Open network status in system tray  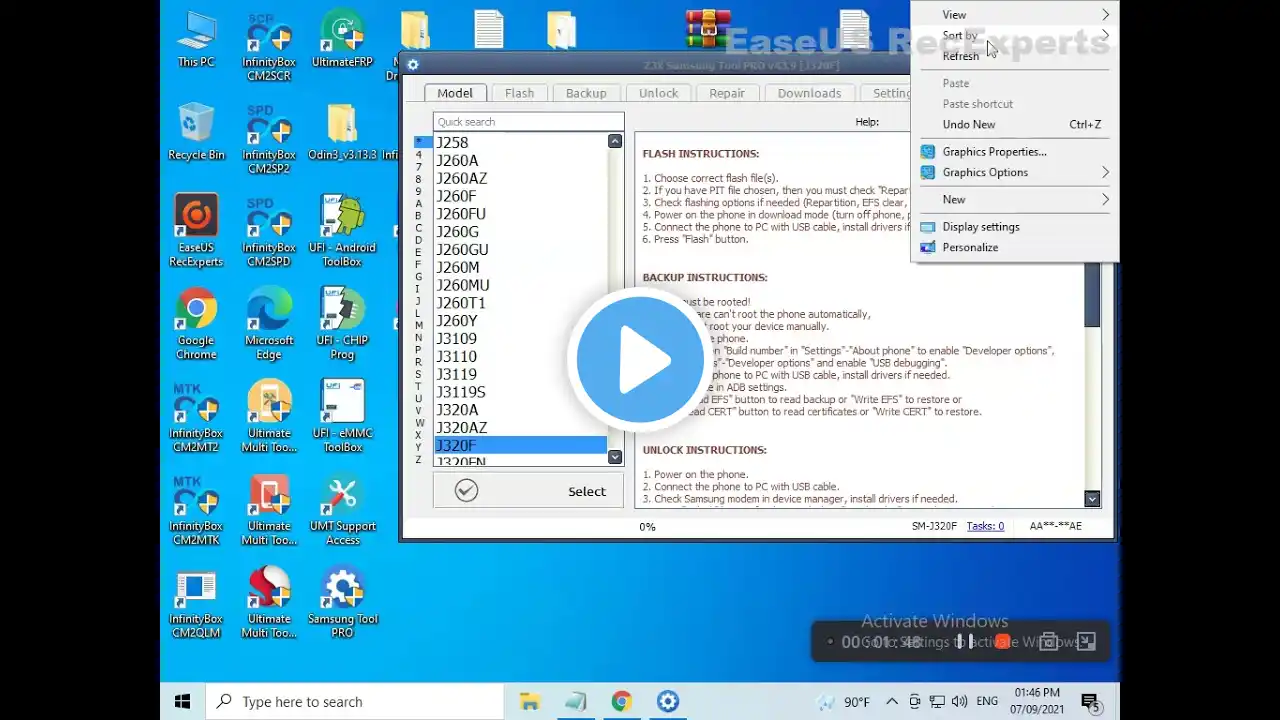[937, 702]
